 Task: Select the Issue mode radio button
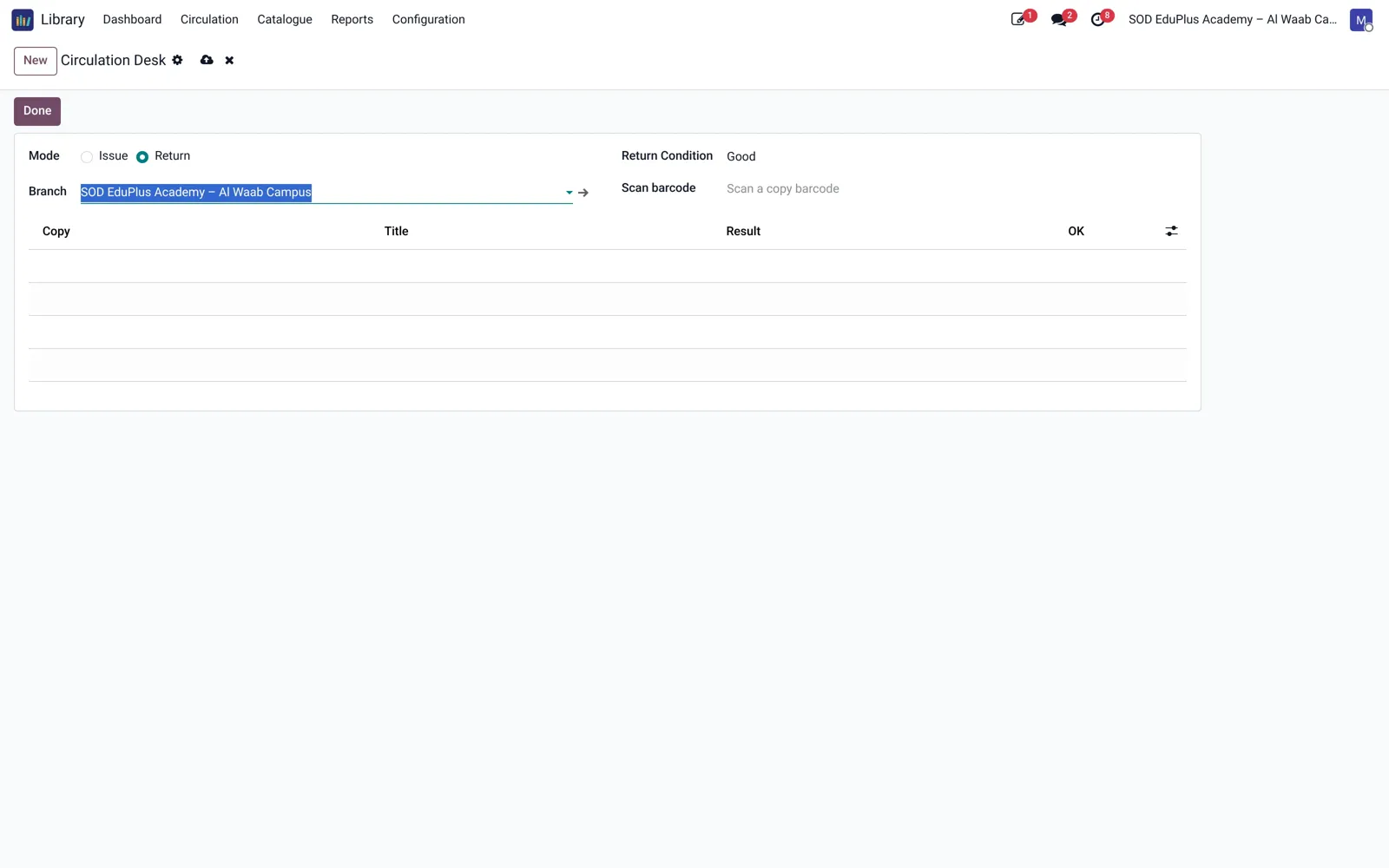(x=87, y=157)
